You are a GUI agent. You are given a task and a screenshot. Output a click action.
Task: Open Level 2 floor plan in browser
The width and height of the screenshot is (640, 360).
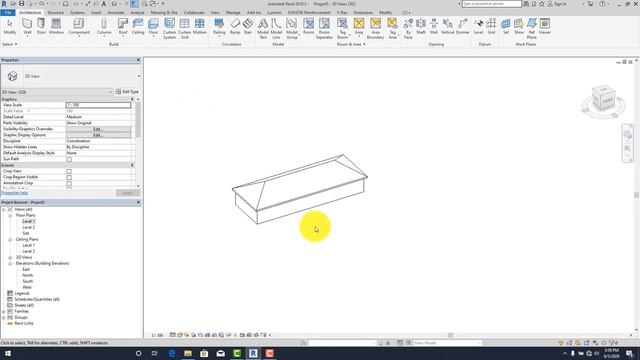pos(29,227)
